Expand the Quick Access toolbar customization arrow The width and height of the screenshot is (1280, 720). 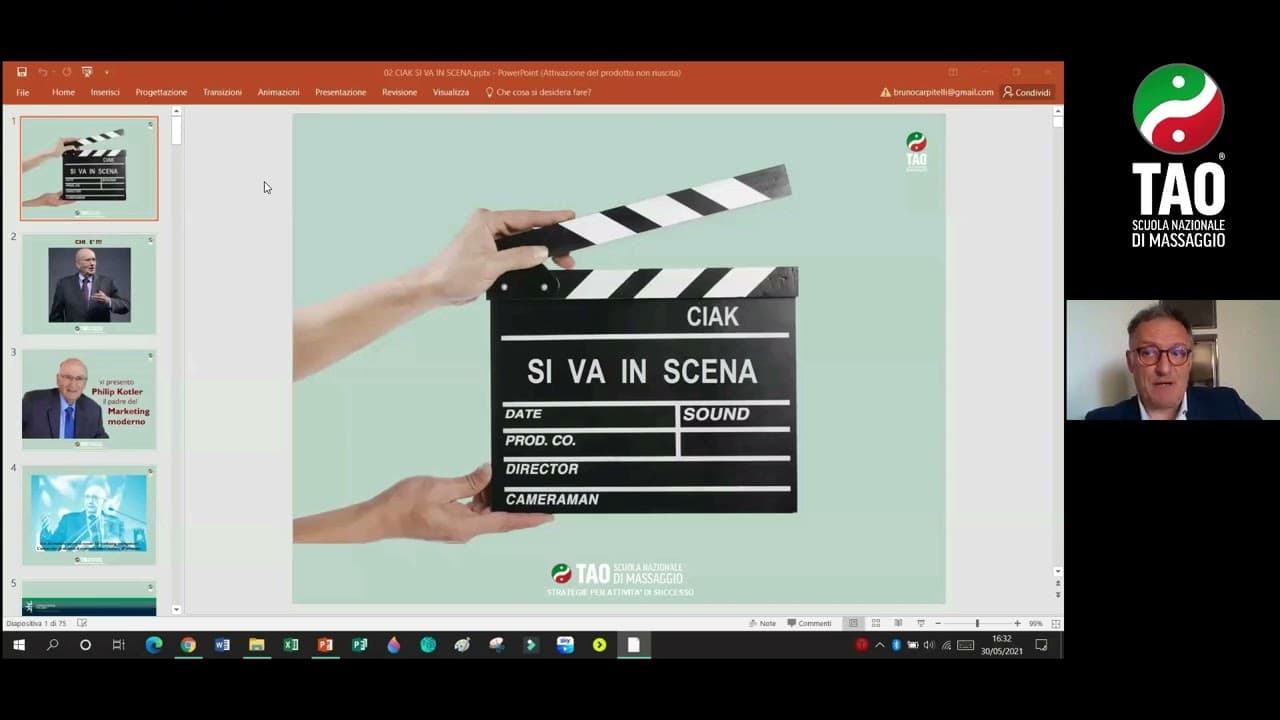pos(107,72)
